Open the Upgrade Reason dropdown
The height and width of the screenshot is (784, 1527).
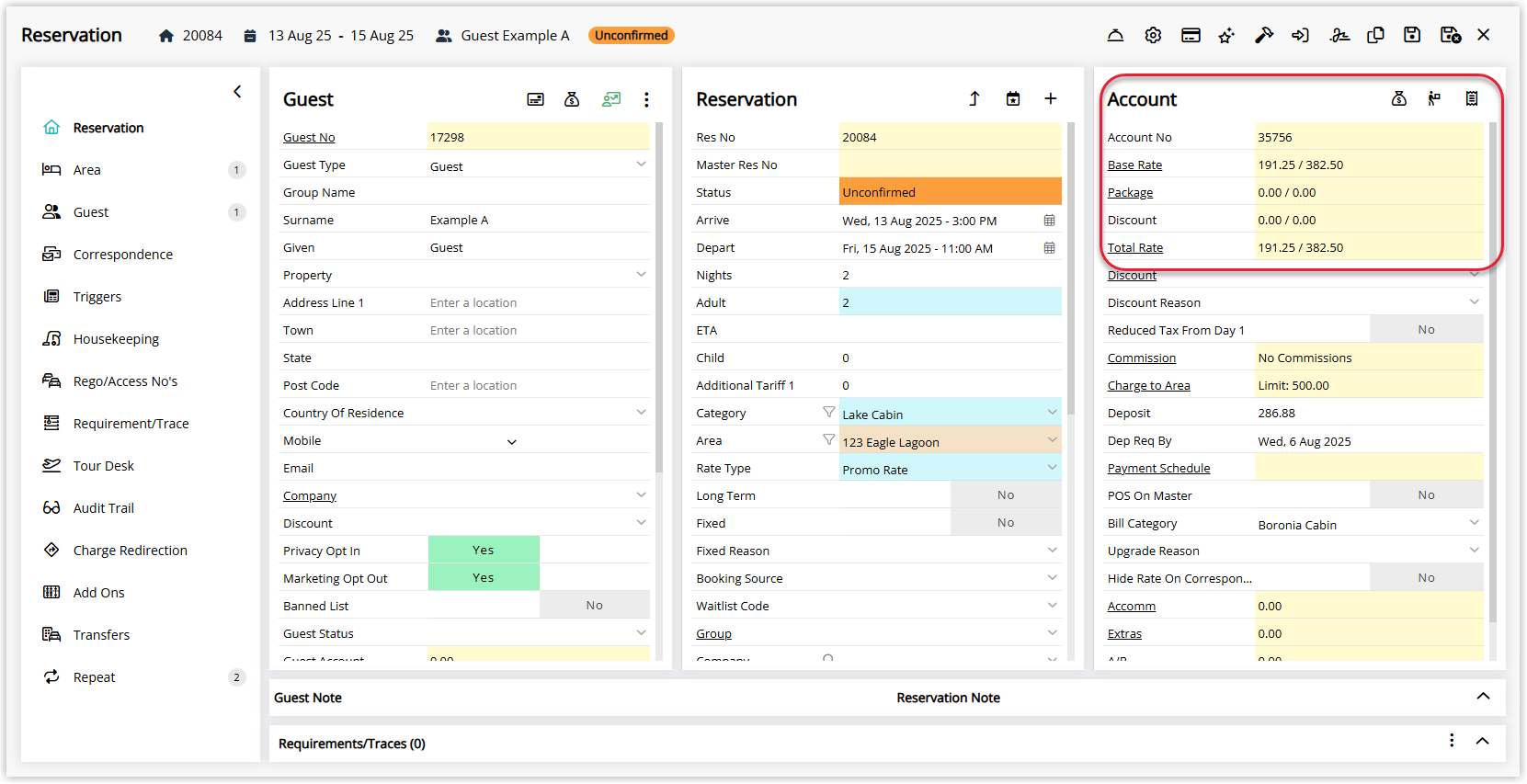1475,551
